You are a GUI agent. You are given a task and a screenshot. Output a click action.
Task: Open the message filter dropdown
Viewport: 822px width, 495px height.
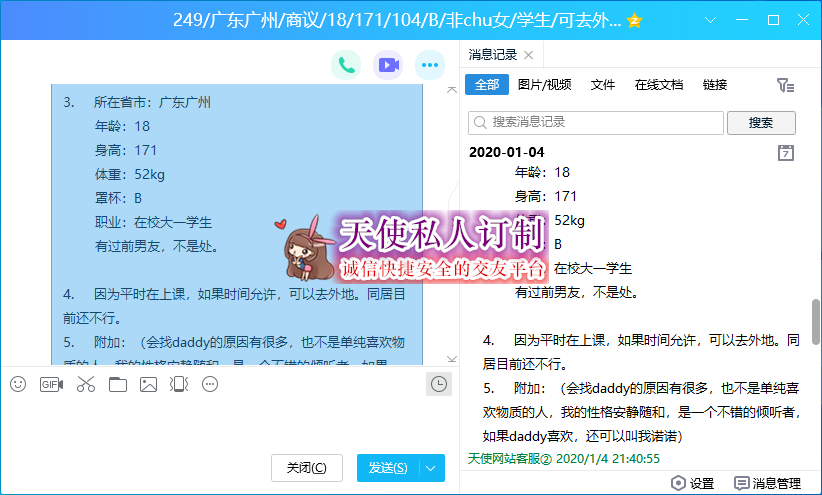point(785,86)
